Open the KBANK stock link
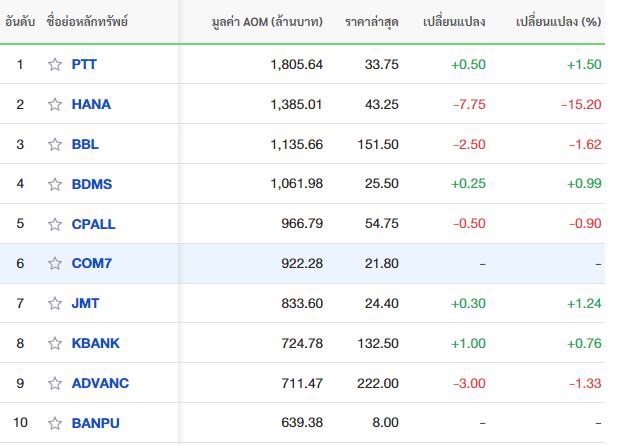The height and width of the screenshot is (445, 621). click(95, 343)
